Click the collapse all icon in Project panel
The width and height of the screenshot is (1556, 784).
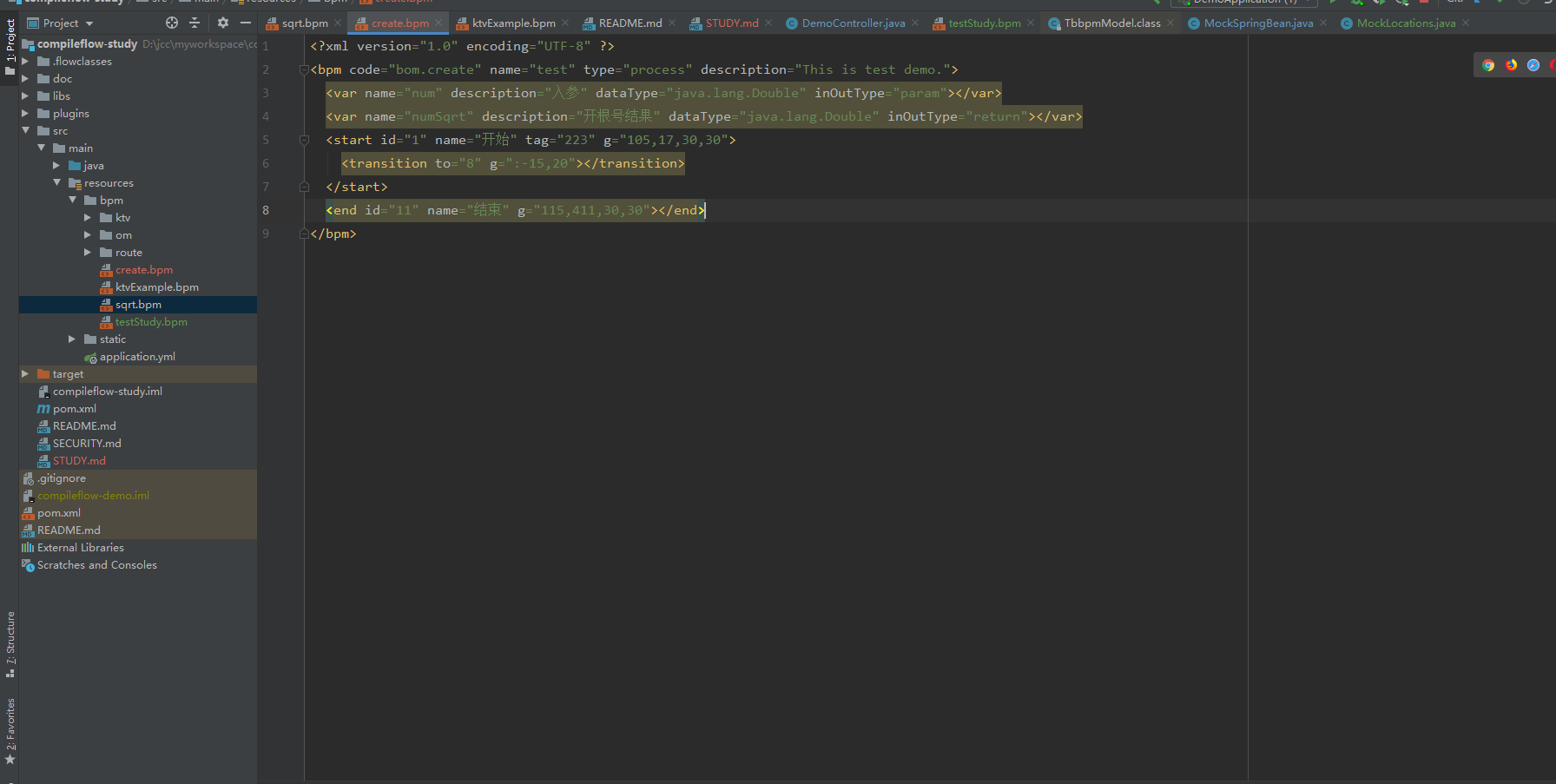click(194, 23)
